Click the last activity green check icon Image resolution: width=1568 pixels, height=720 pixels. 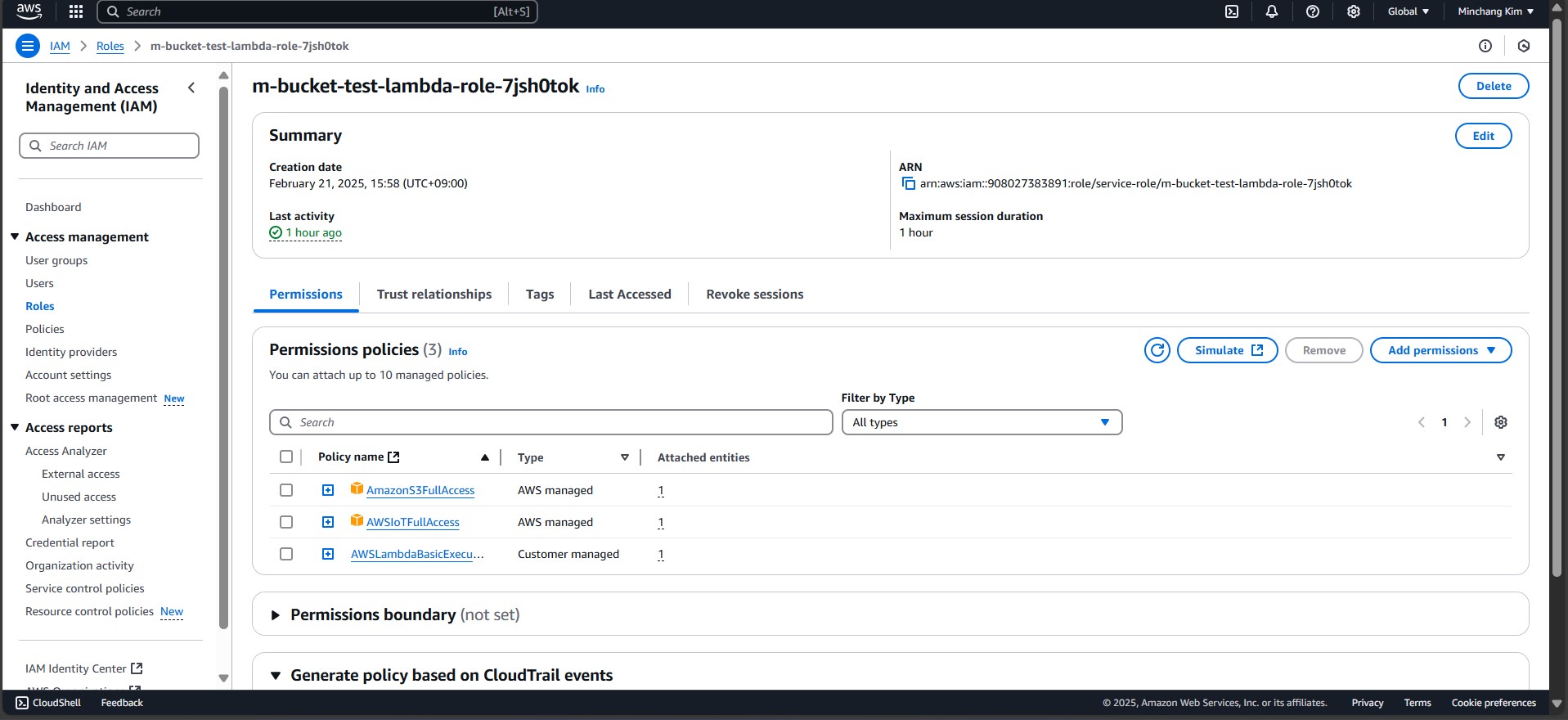pyautogui.click(x=276, y=232)
